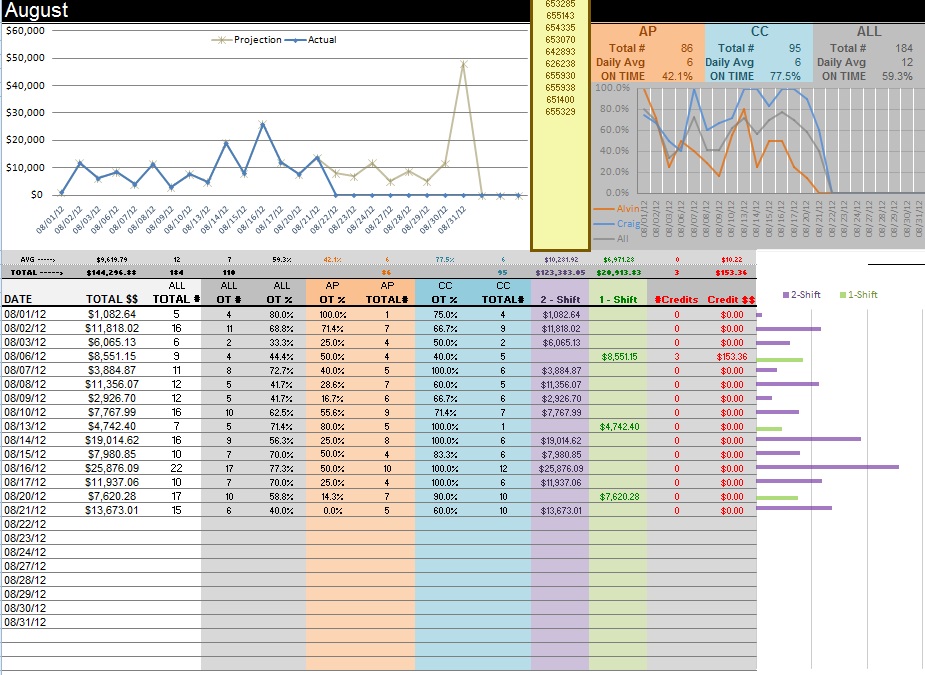Select the TOTAL $$ column header
The height and width of the screenshot is (675, 925).
(x=111, y=299)
